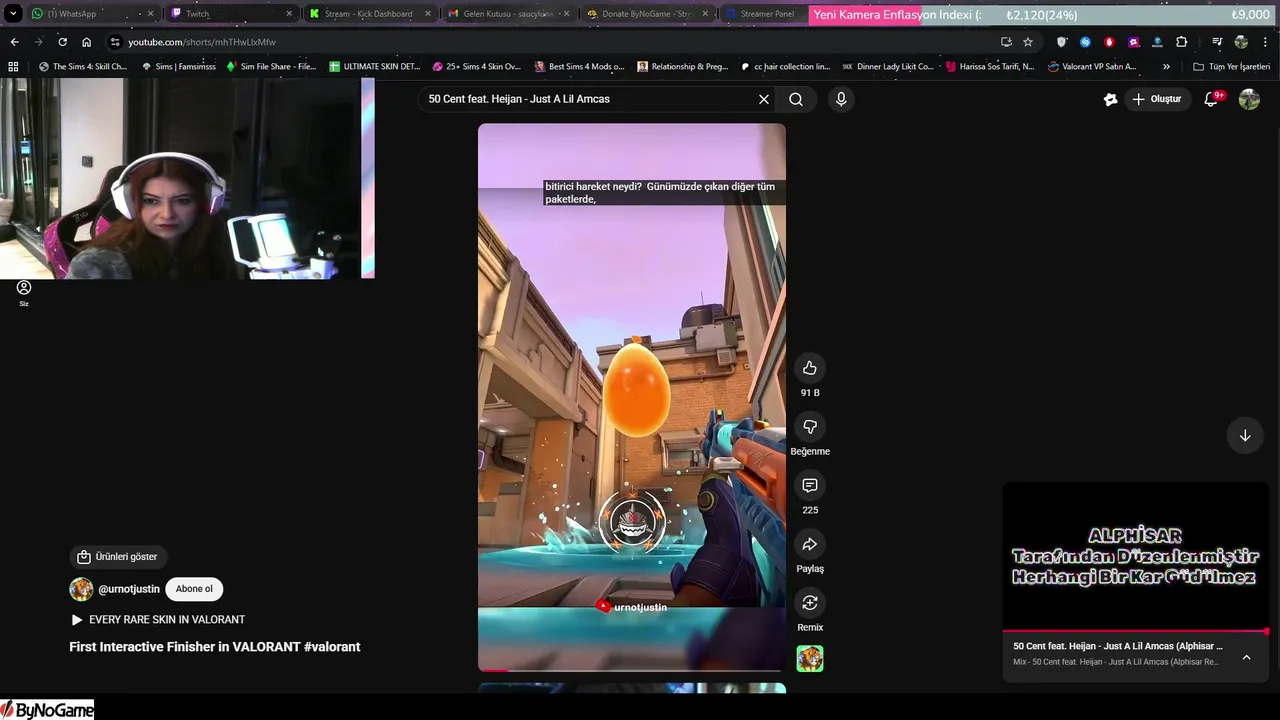Click the urnotjustin channel avatar
Viewport: 1280px width, 720px height.
click(x=81, y=589)
